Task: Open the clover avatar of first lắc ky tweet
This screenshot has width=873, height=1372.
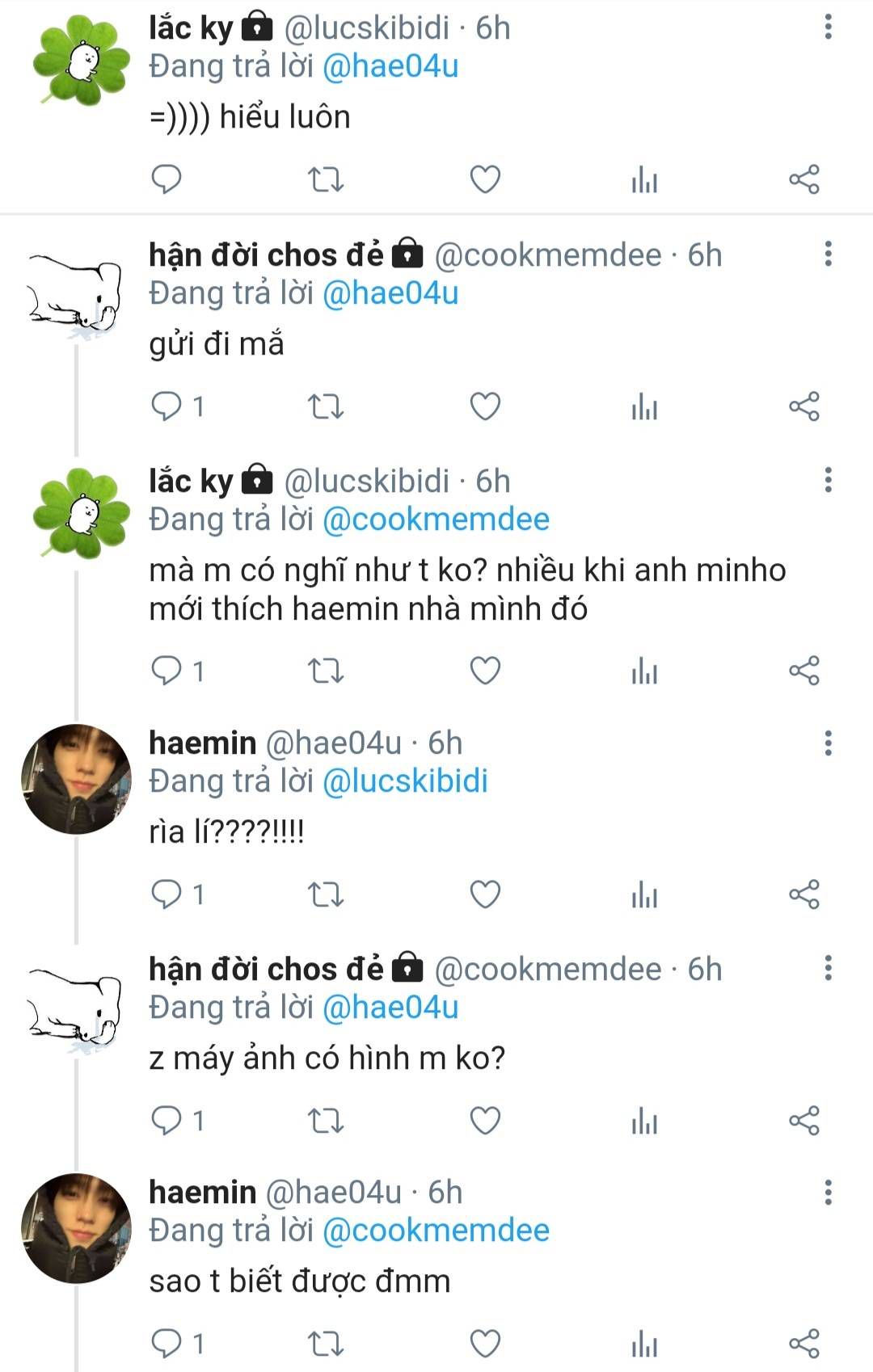Action: [81, 61]
